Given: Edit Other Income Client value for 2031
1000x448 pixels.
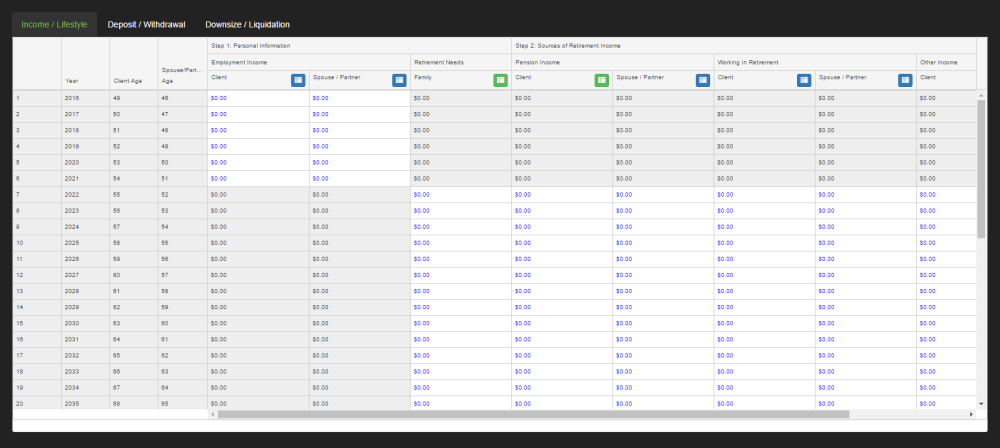Looking at the screenshot, I should (x=946, y=340).
